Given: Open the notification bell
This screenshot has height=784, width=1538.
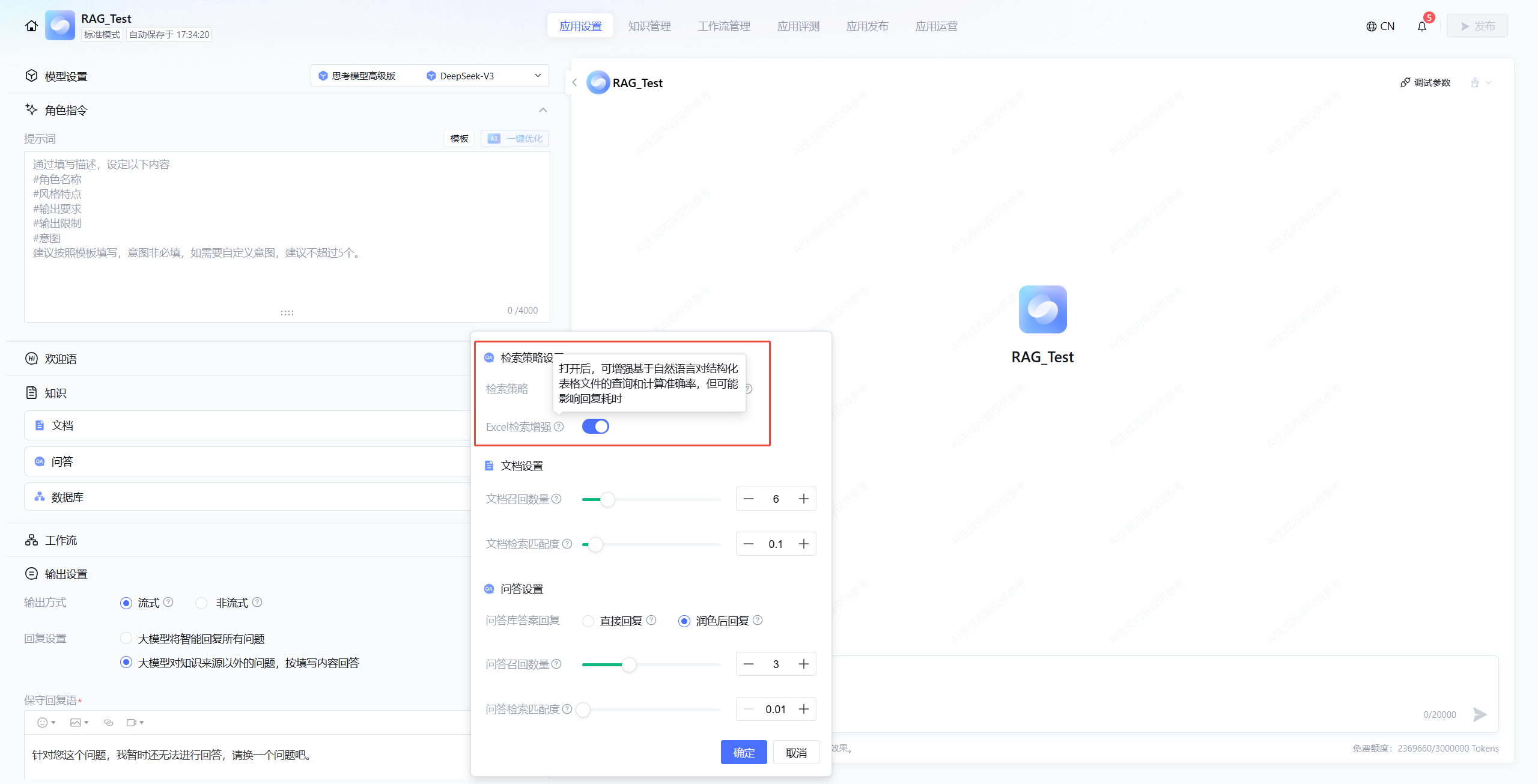Looking at the screenshot, I should pyautogui.click(x=1421, y=26).
